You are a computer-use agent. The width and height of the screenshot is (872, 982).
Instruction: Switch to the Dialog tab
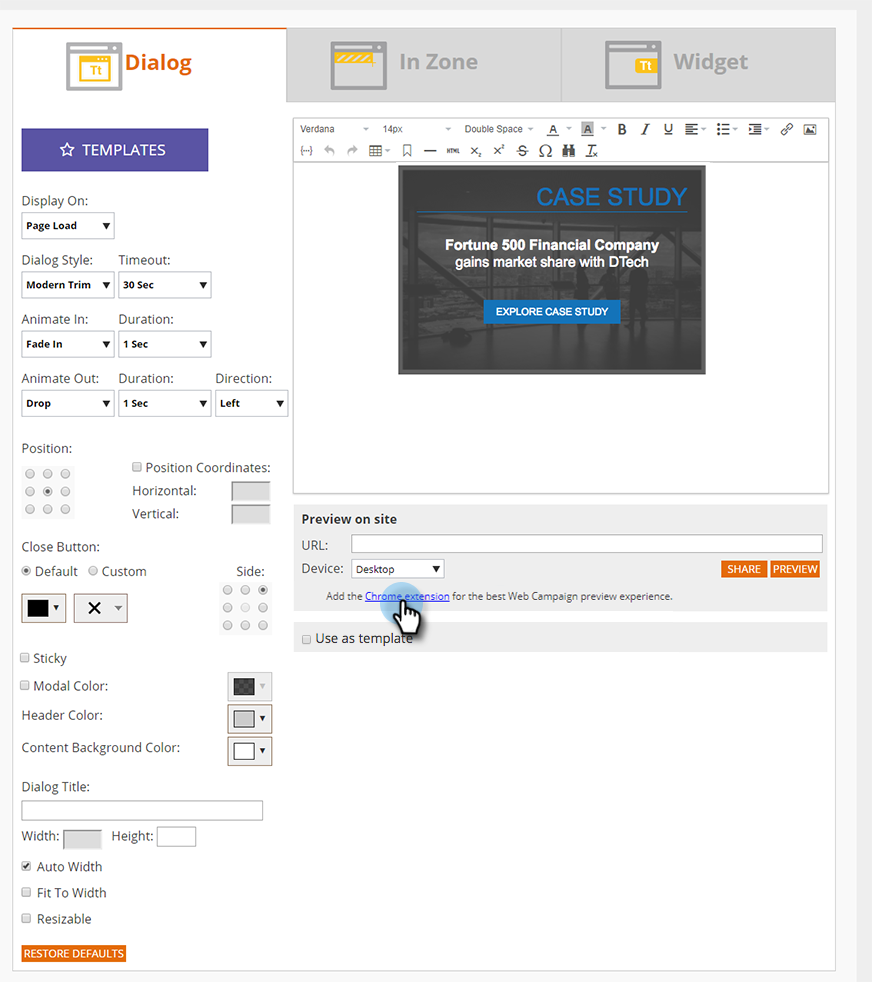click(x=150, y=65)
